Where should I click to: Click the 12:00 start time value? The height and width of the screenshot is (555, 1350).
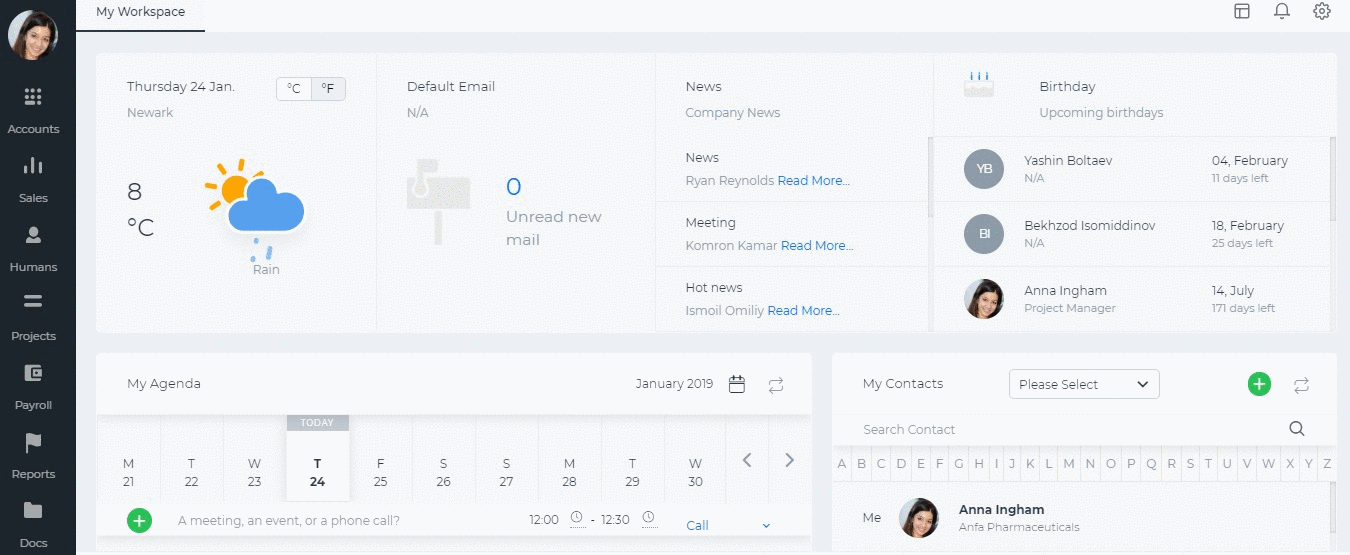[x=543, y=519]
